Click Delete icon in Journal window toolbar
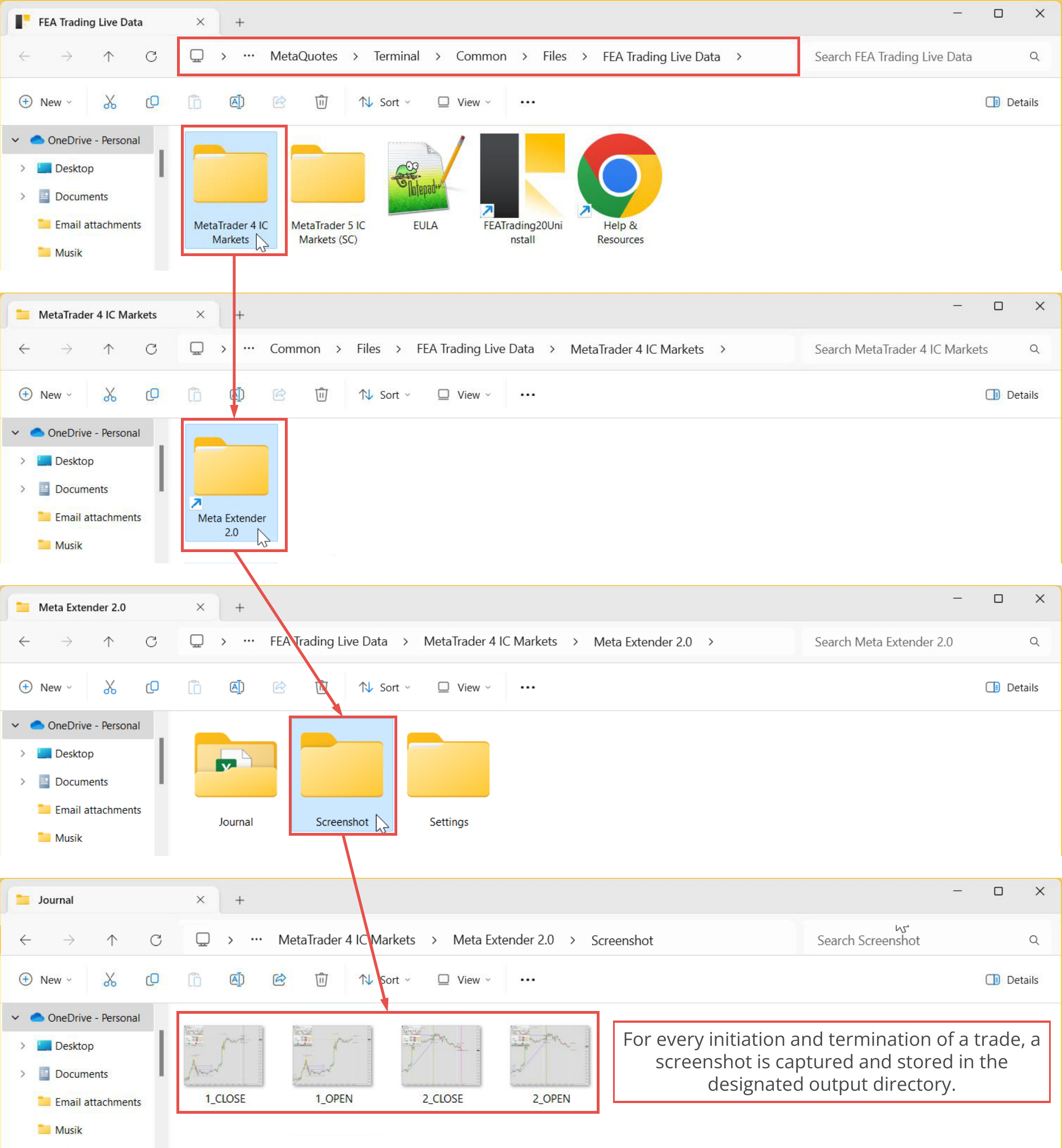Screen dimensions: 1062x1148 [x=321, y=979]
